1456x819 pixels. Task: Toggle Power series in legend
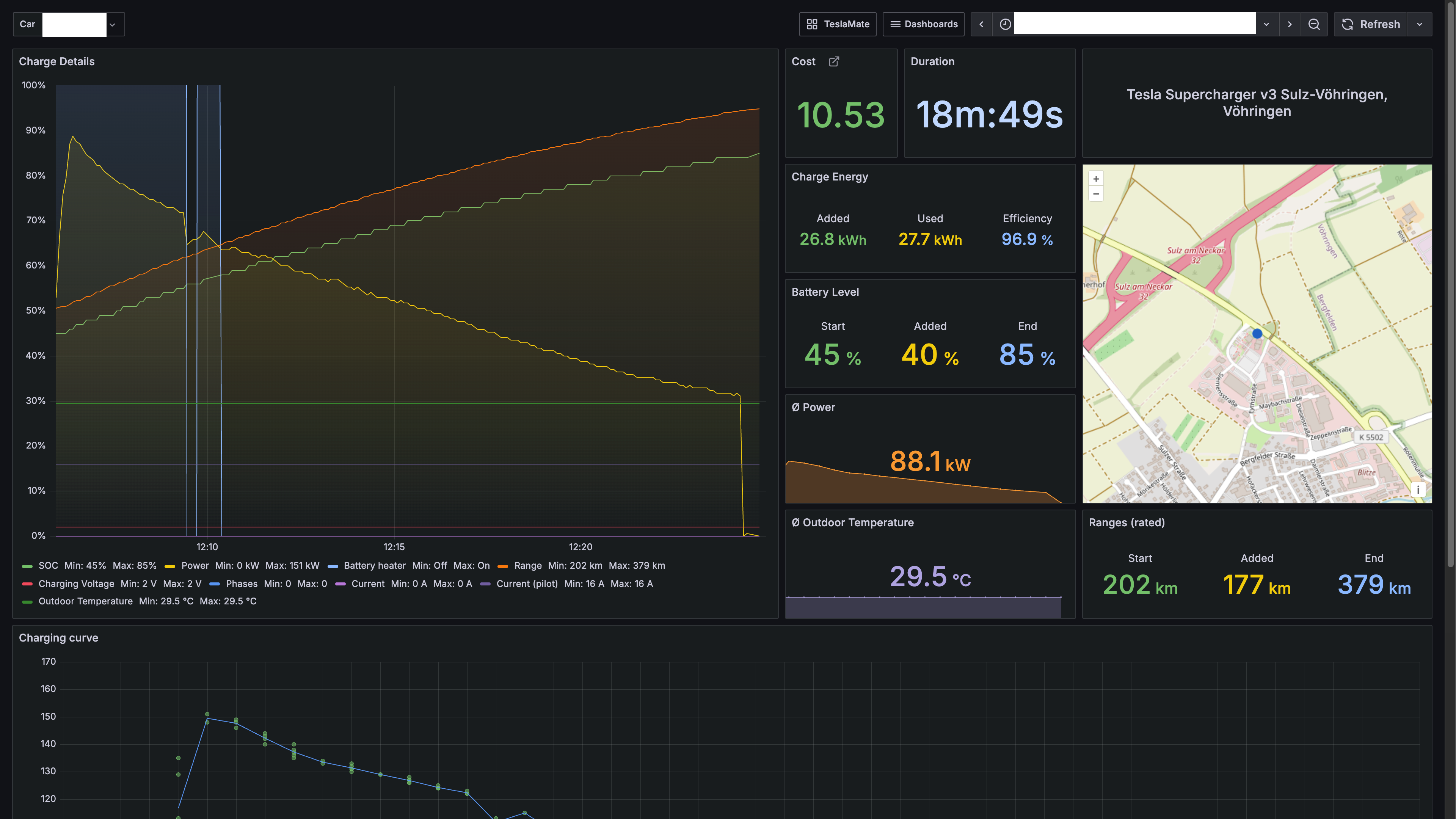195,565
